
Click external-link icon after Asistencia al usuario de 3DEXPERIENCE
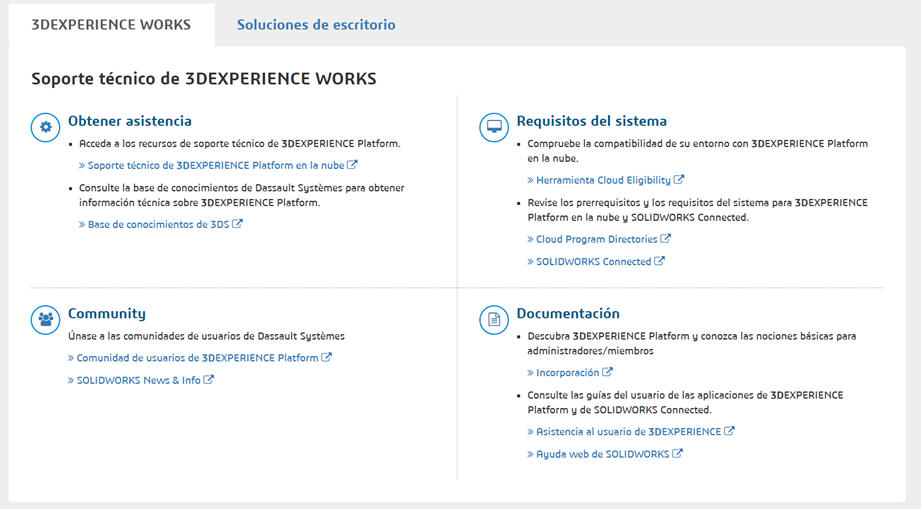coord(729,431)
